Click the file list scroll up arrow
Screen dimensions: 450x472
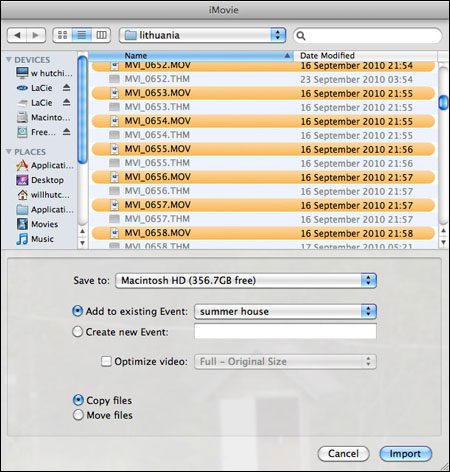[443, 231]
